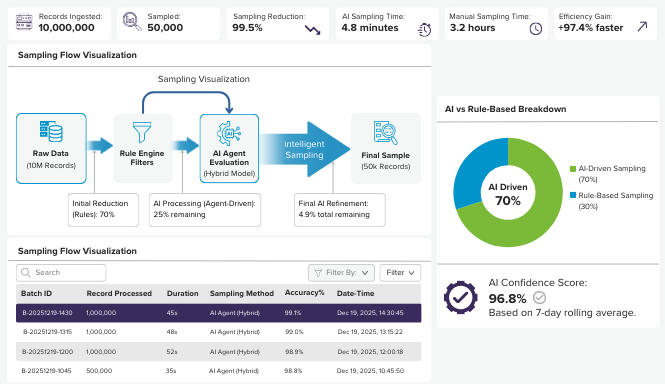Click the +97.4% faster value
Viewport: 665px width, 384px height.
[590, 28]
